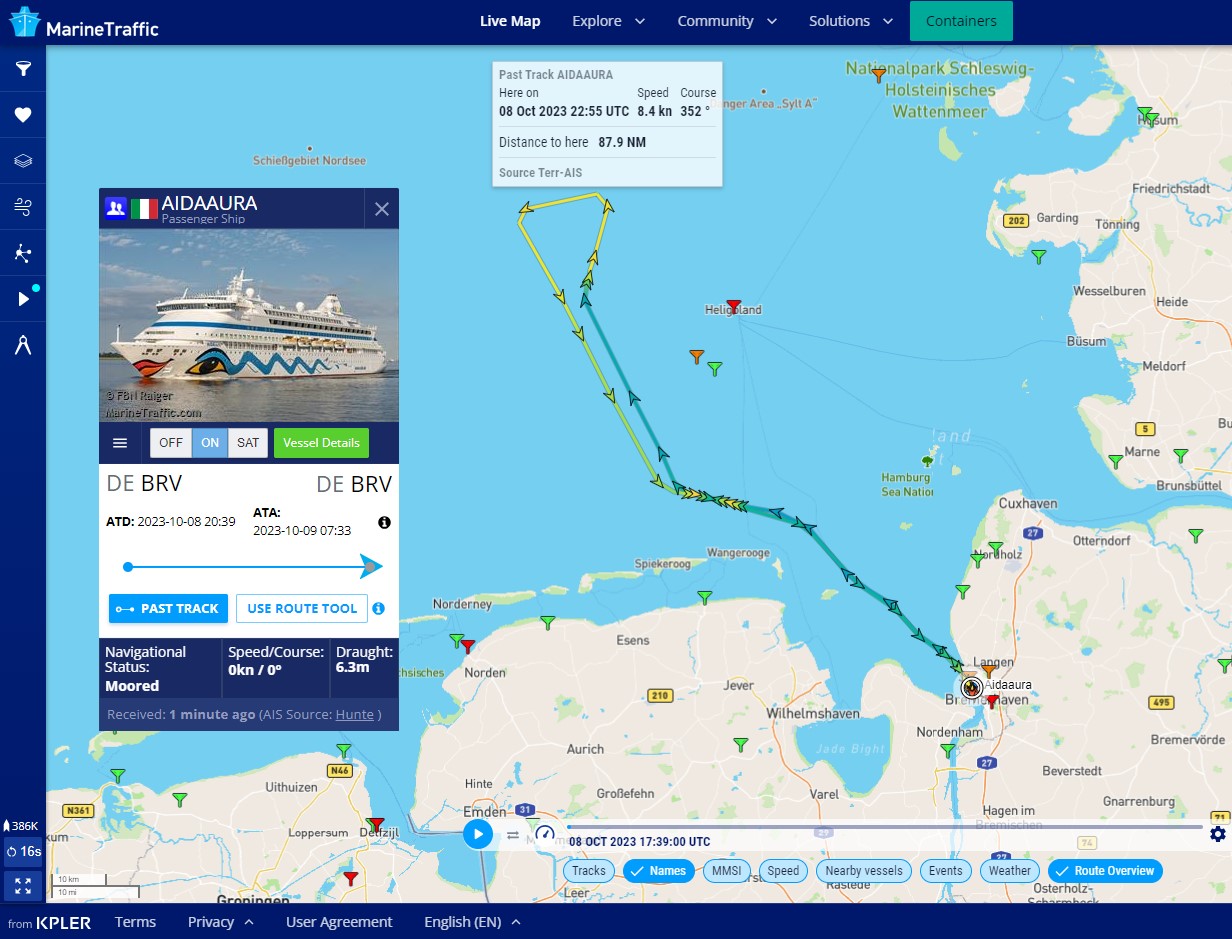Click the timeline progress slider bar
1232x939 pixels.
[x=885, y=827]
